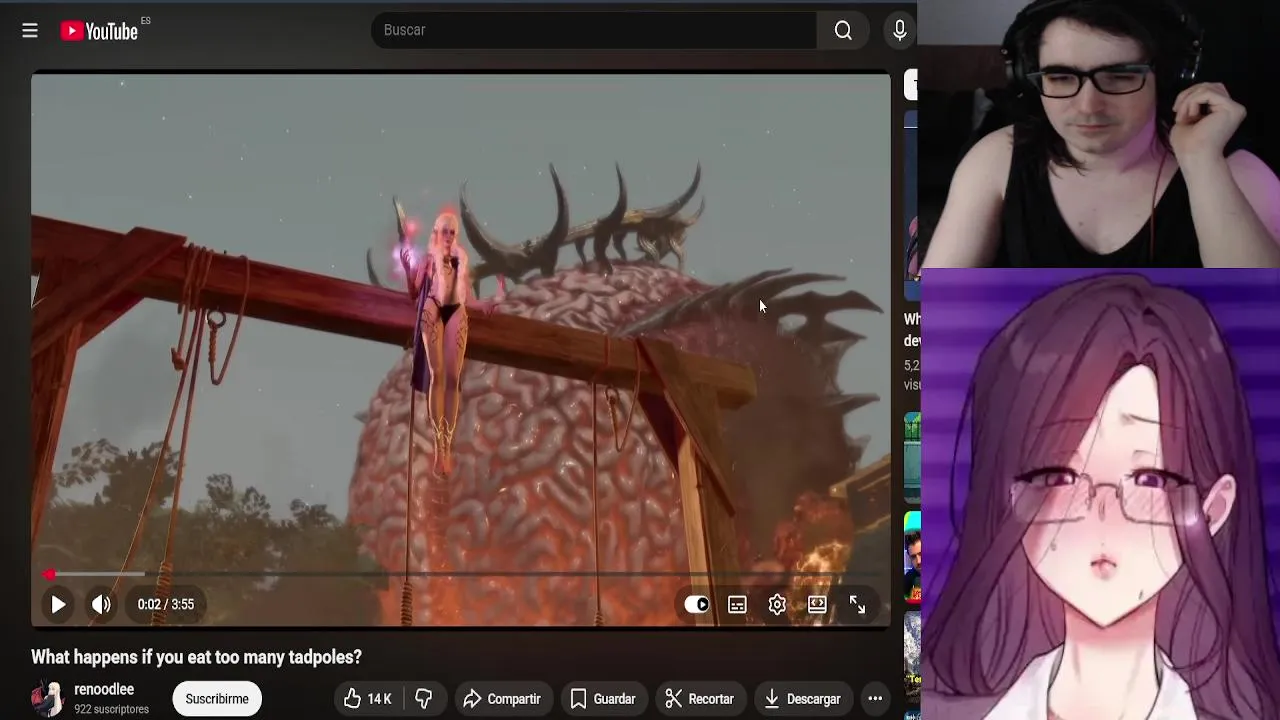The image size is (1280, 720).
Task: Create a clip using Recortar
Action: [699, 699]
